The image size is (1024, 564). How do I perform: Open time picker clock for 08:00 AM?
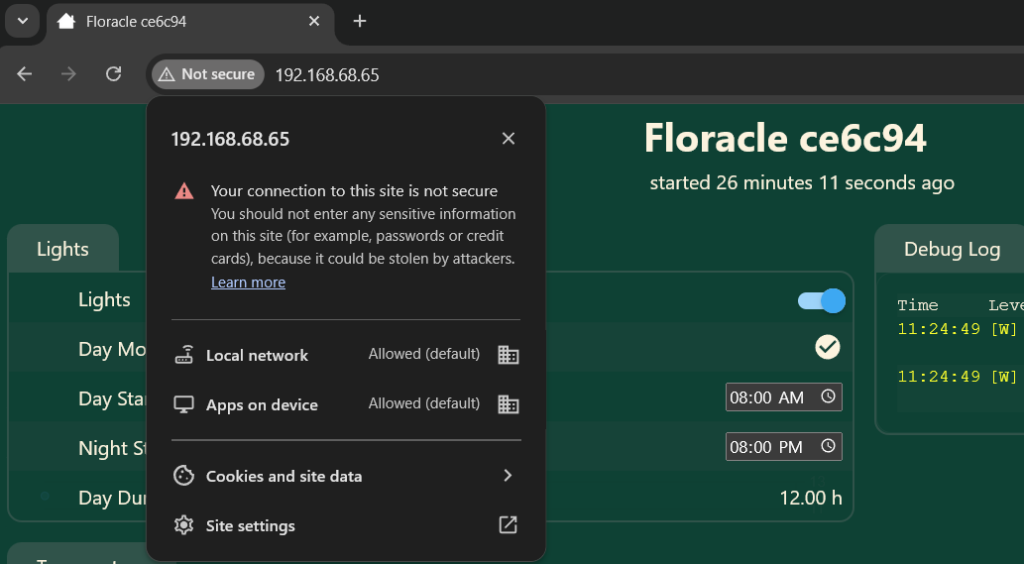(x=828, y=396)
